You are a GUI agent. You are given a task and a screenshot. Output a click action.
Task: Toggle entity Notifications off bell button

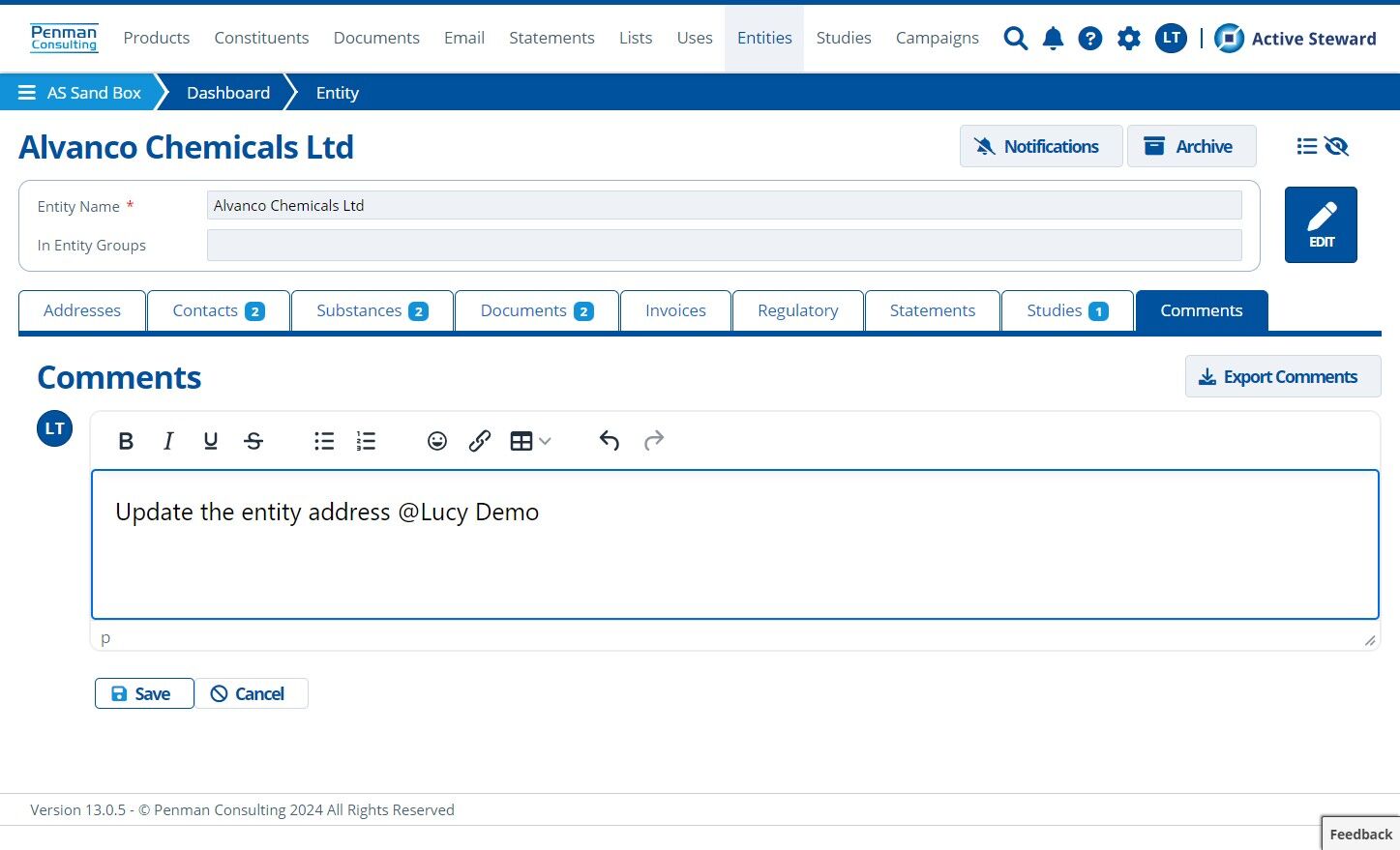(x=1041, y=146)
